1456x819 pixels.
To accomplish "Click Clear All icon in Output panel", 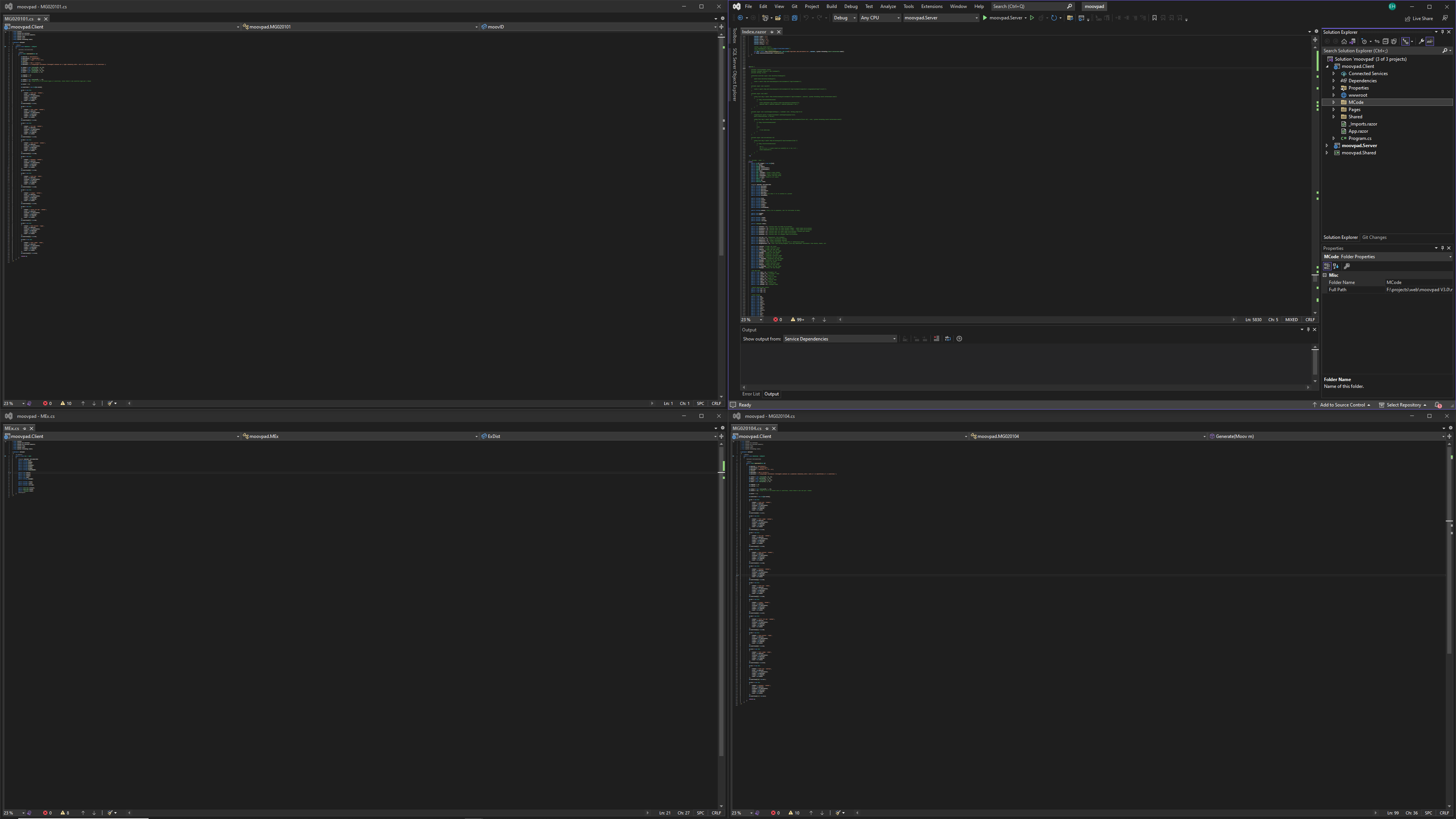I will coord(937,339).
